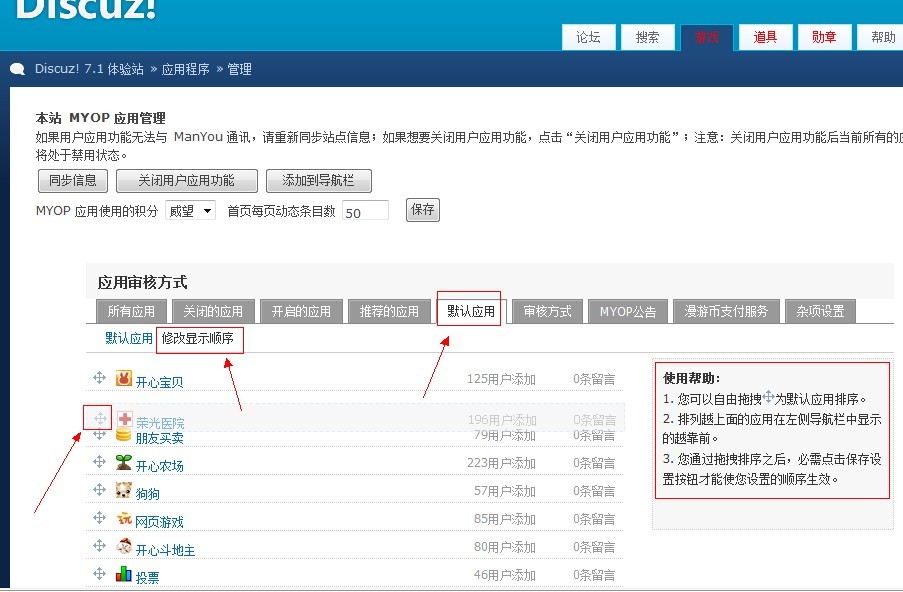
Task: Click the 首页每页动态条目数 input field
Action: 365,211
